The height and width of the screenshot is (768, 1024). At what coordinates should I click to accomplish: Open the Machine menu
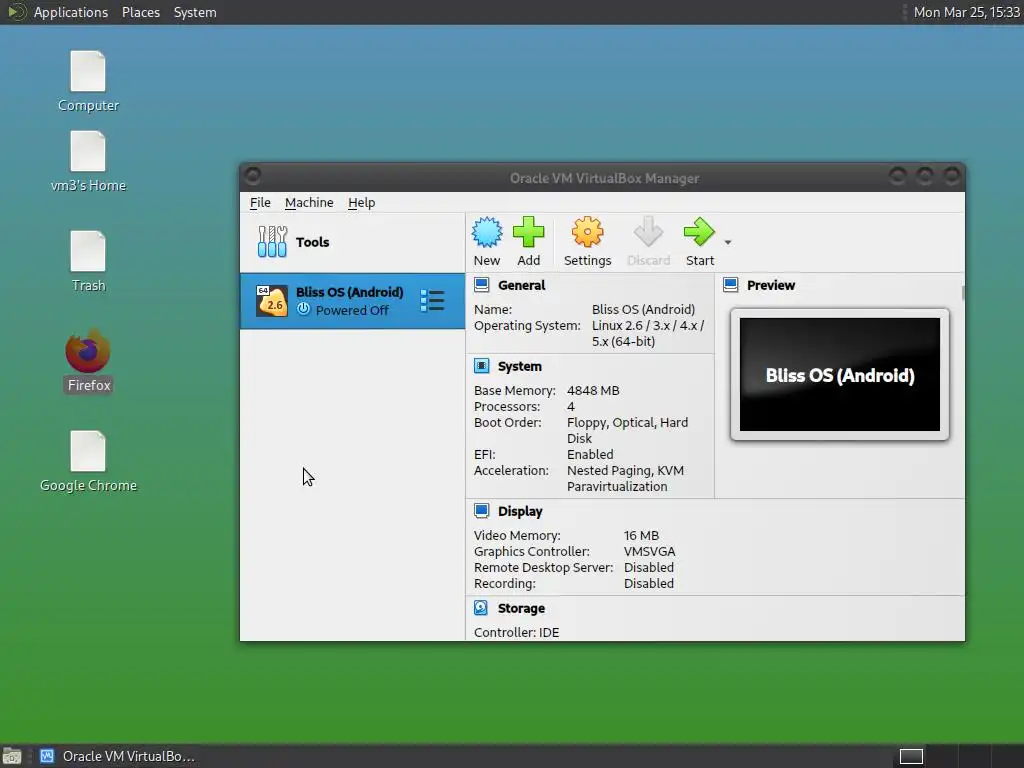pos(309,202)
